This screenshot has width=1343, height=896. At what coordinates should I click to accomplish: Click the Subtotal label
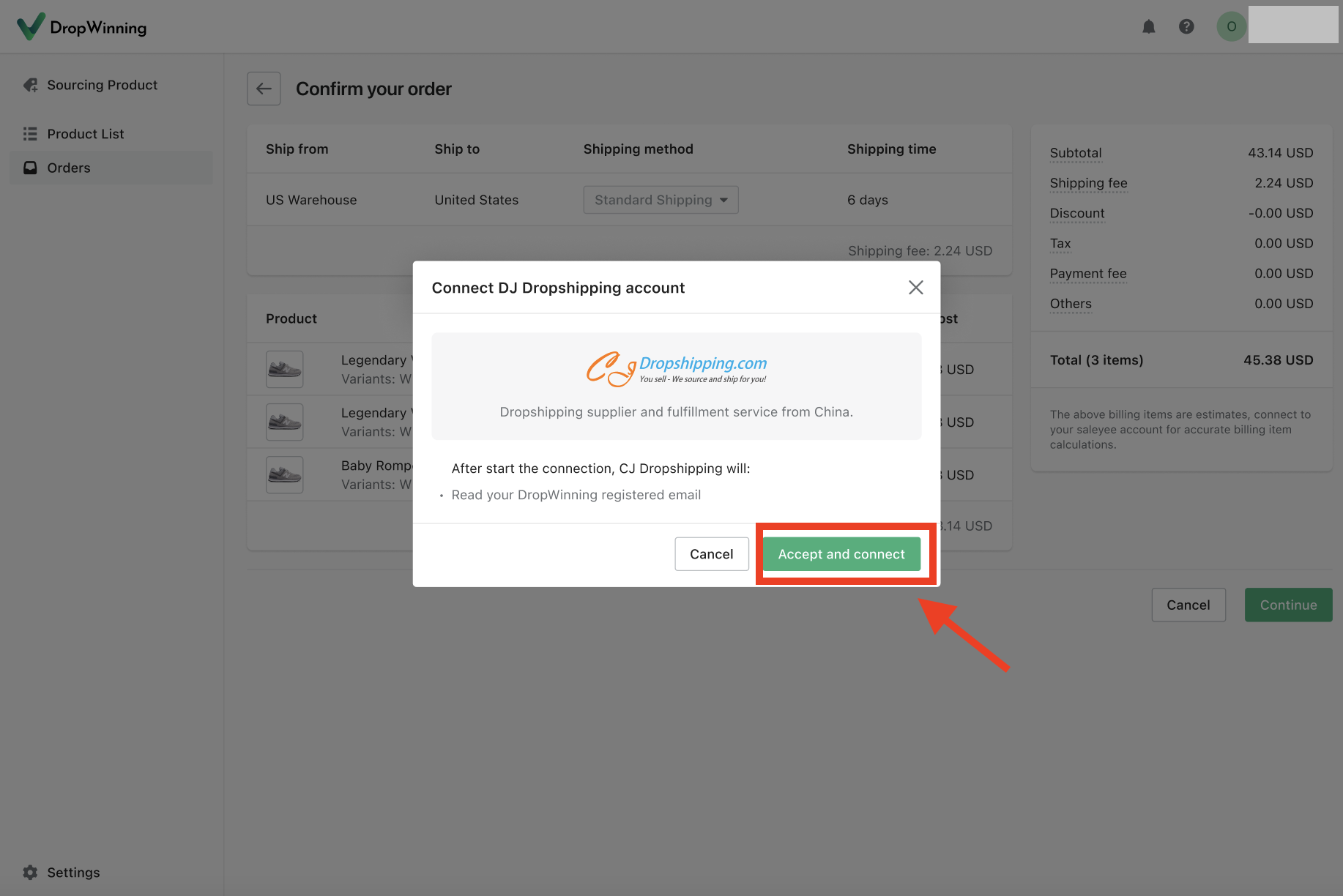1075,153
